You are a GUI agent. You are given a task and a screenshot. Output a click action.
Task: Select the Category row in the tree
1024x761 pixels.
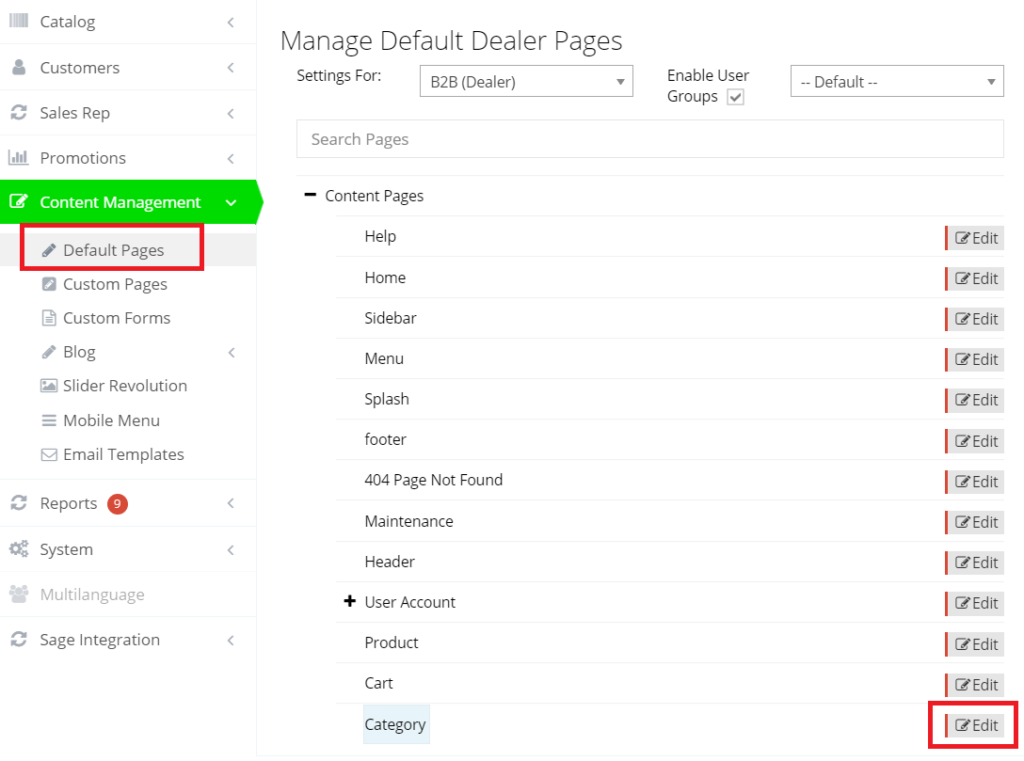click(x=395, y=725)
